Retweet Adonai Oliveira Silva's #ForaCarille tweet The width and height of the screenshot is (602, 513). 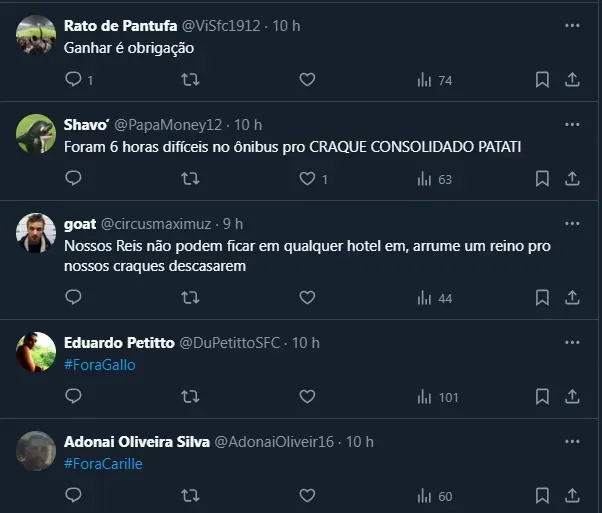point(190,496)
